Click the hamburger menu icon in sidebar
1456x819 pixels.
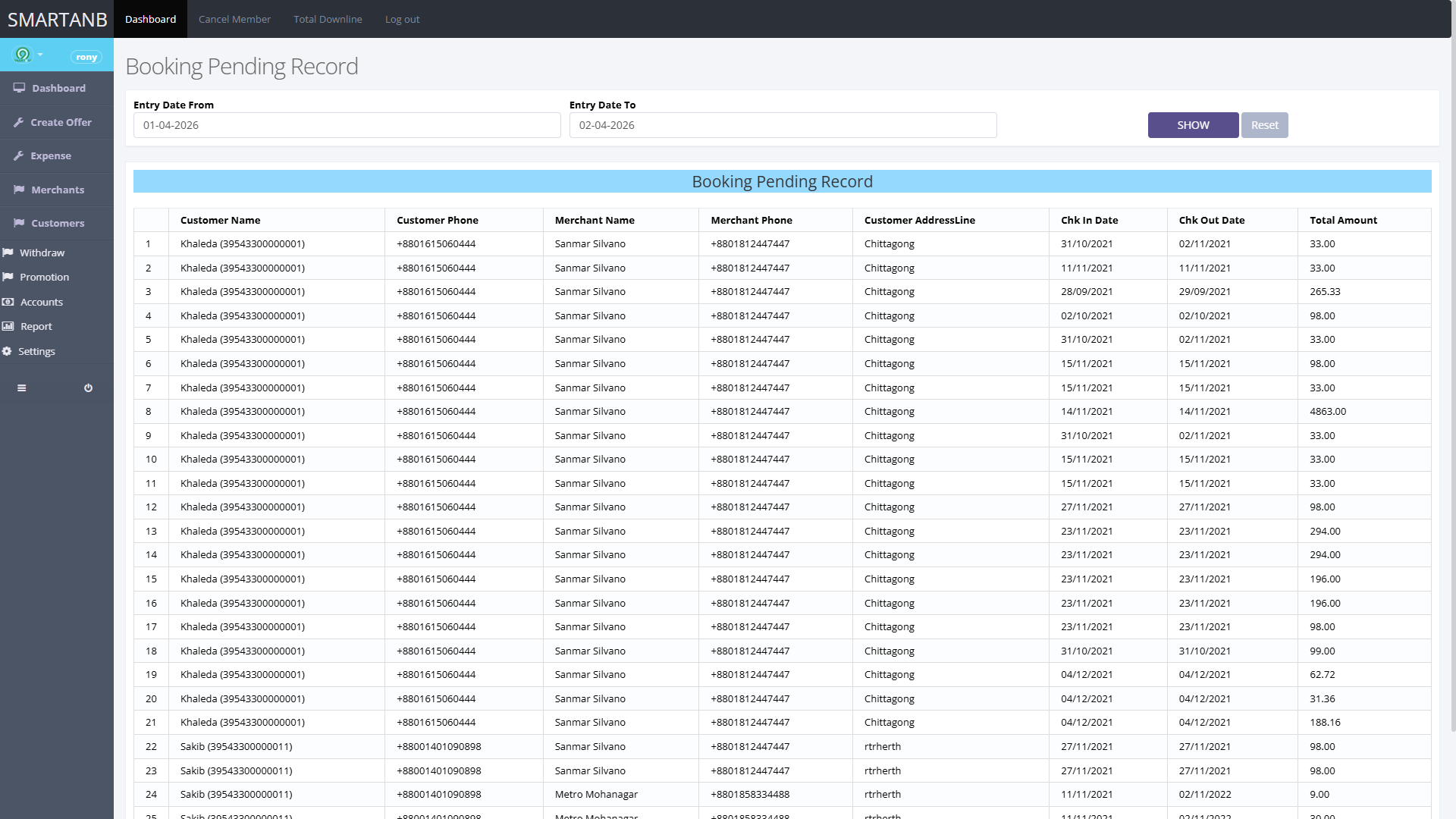pyautogui.click(x=21, y=388)
